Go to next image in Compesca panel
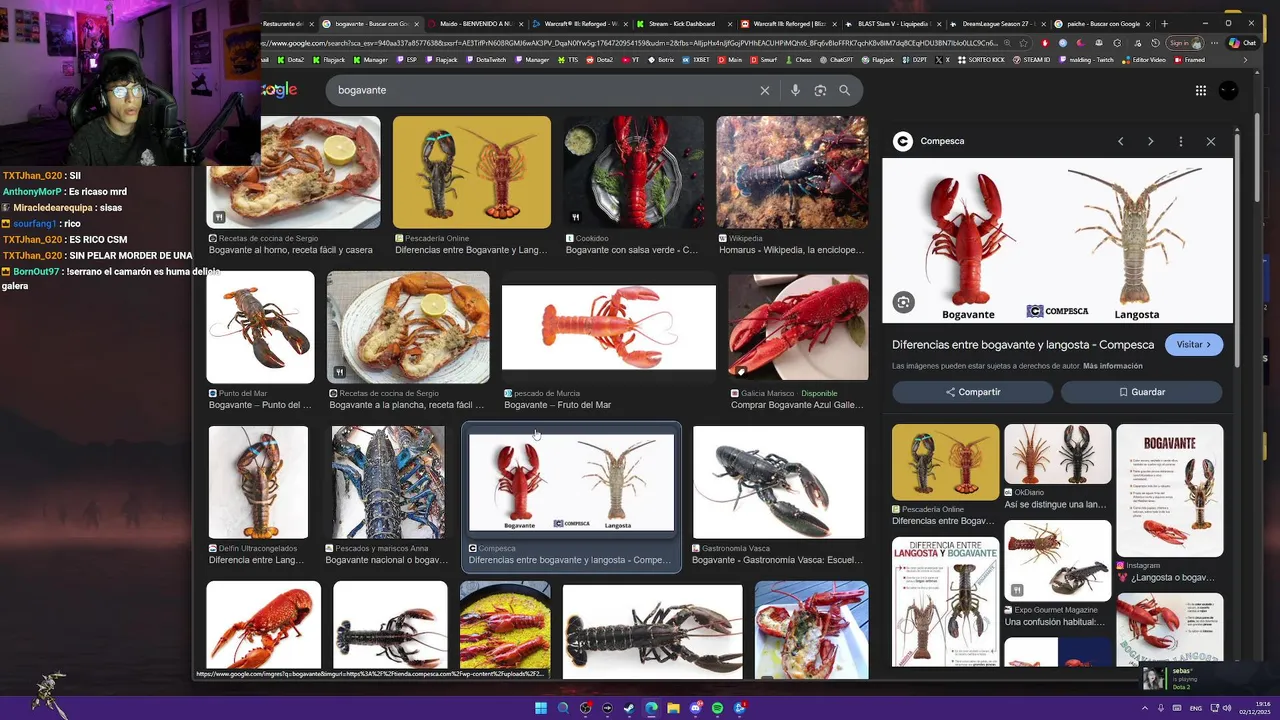 1150,141
